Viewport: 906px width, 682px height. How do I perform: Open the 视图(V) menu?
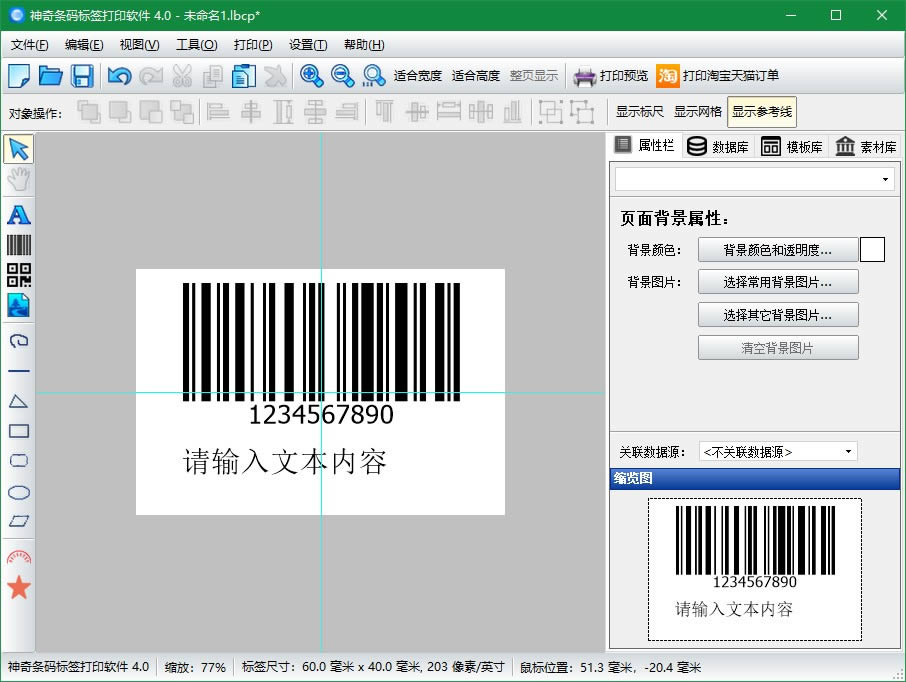(x=139, y=45)
